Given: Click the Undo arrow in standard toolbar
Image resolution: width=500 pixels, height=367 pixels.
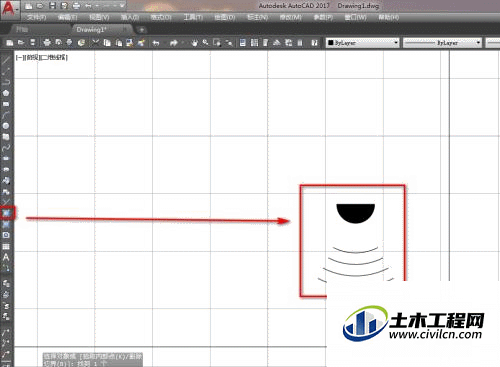Looking at the screenshot, I should click(156, 43).
